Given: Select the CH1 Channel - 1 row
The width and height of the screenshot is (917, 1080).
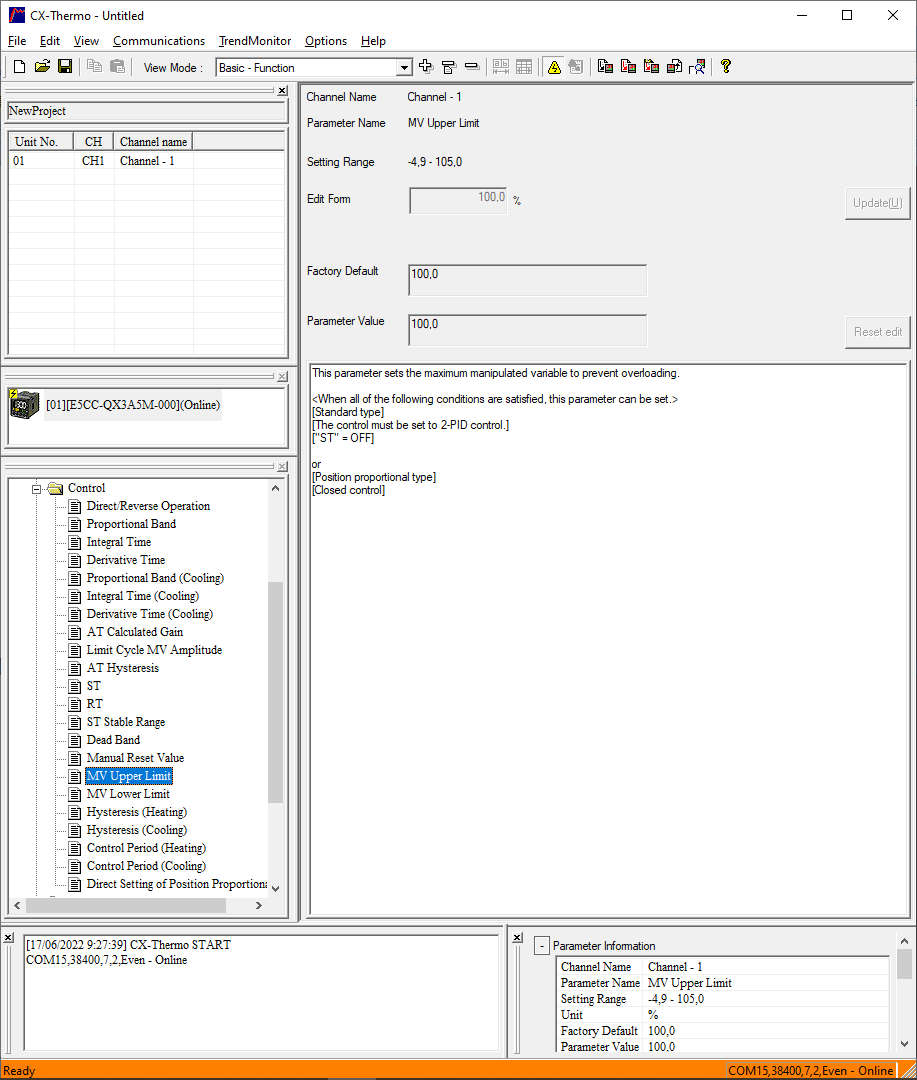Looking at the screenshot, I should (147, 161).
